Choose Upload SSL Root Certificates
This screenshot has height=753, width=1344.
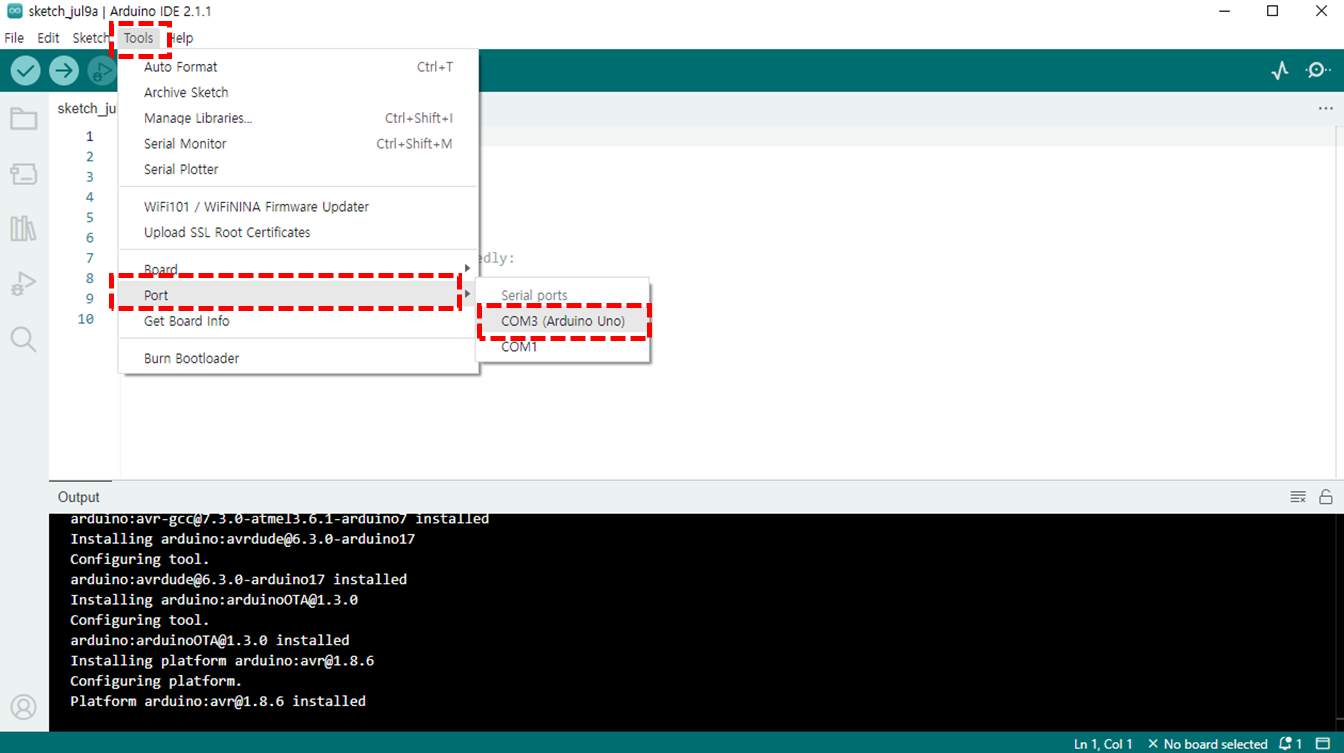tap(298, 232)
